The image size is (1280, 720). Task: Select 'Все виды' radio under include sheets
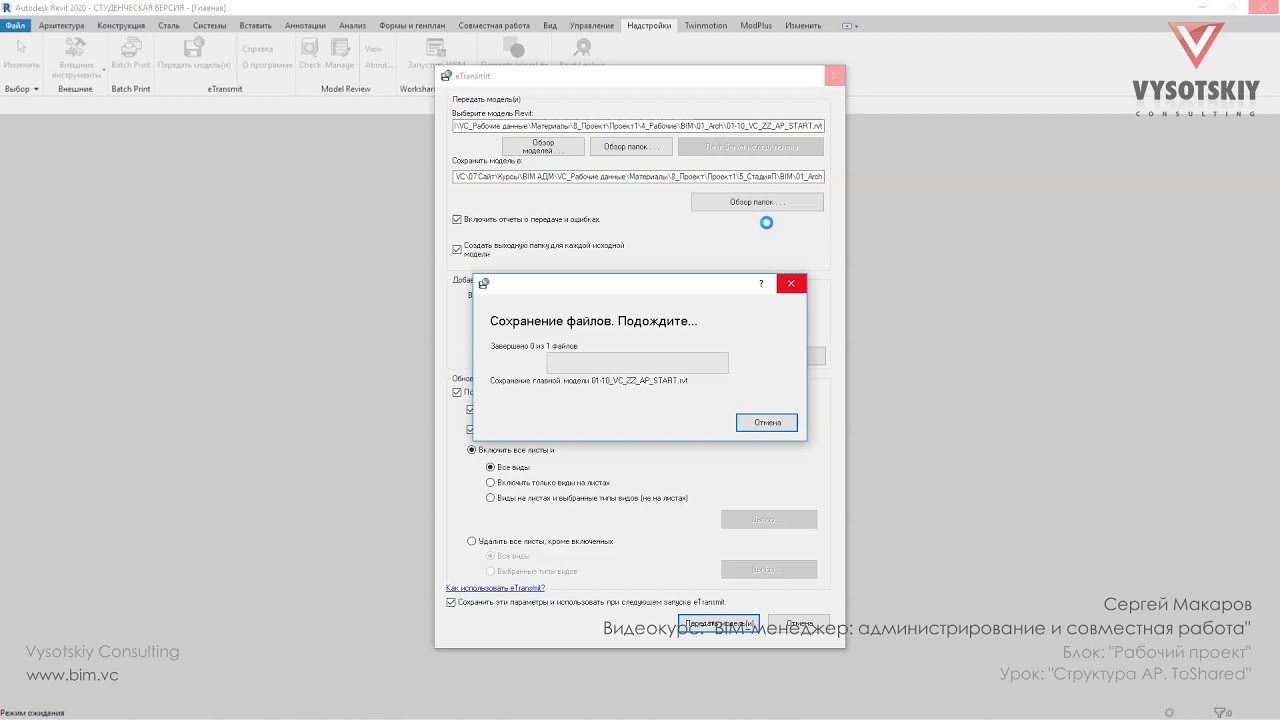(491, 467)
